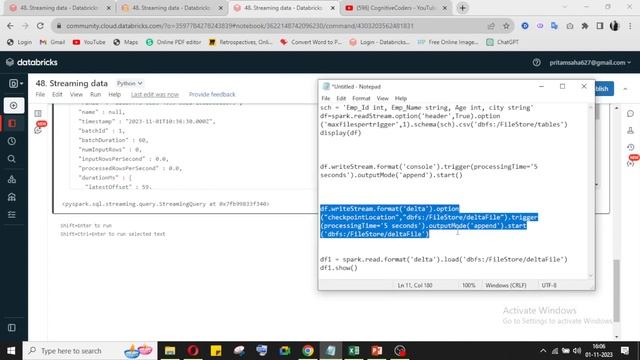Viewport: 640px width, 360px height.
Task: Open the Workspace notebook icon in sidebar
Action: point(12,123)
